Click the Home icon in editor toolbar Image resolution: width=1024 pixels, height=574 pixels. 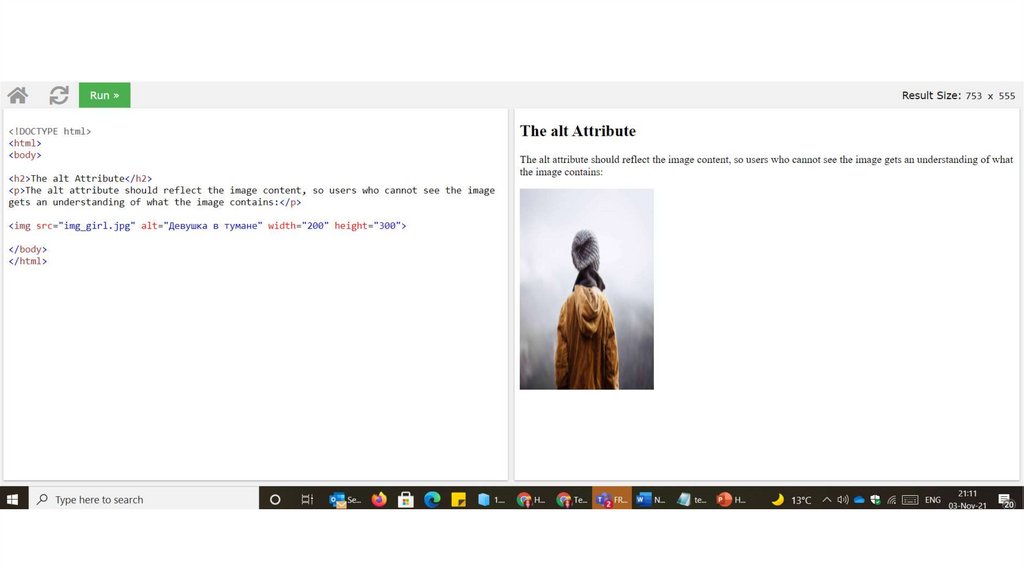[x=18, y=95]
